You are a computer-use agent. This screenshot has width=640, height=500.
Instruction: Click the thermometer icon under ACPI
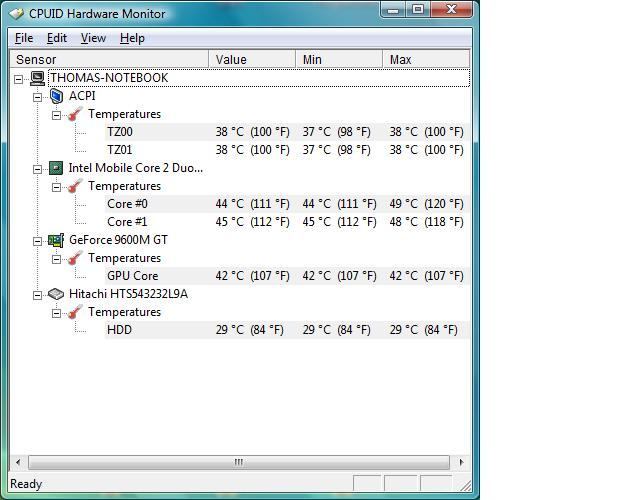[75, 114]
